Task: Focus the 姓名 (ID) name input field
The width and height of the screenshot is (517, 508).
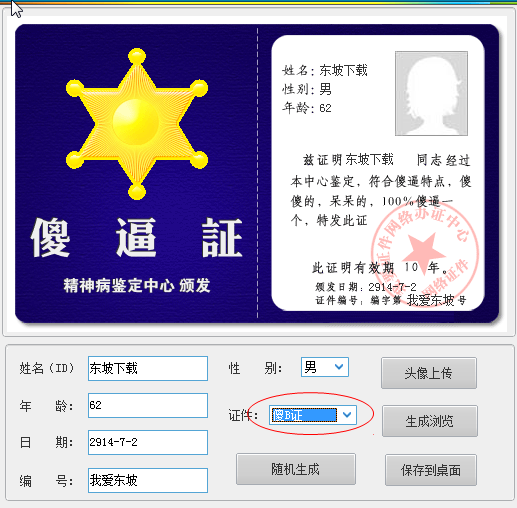Action: [148, 368]
